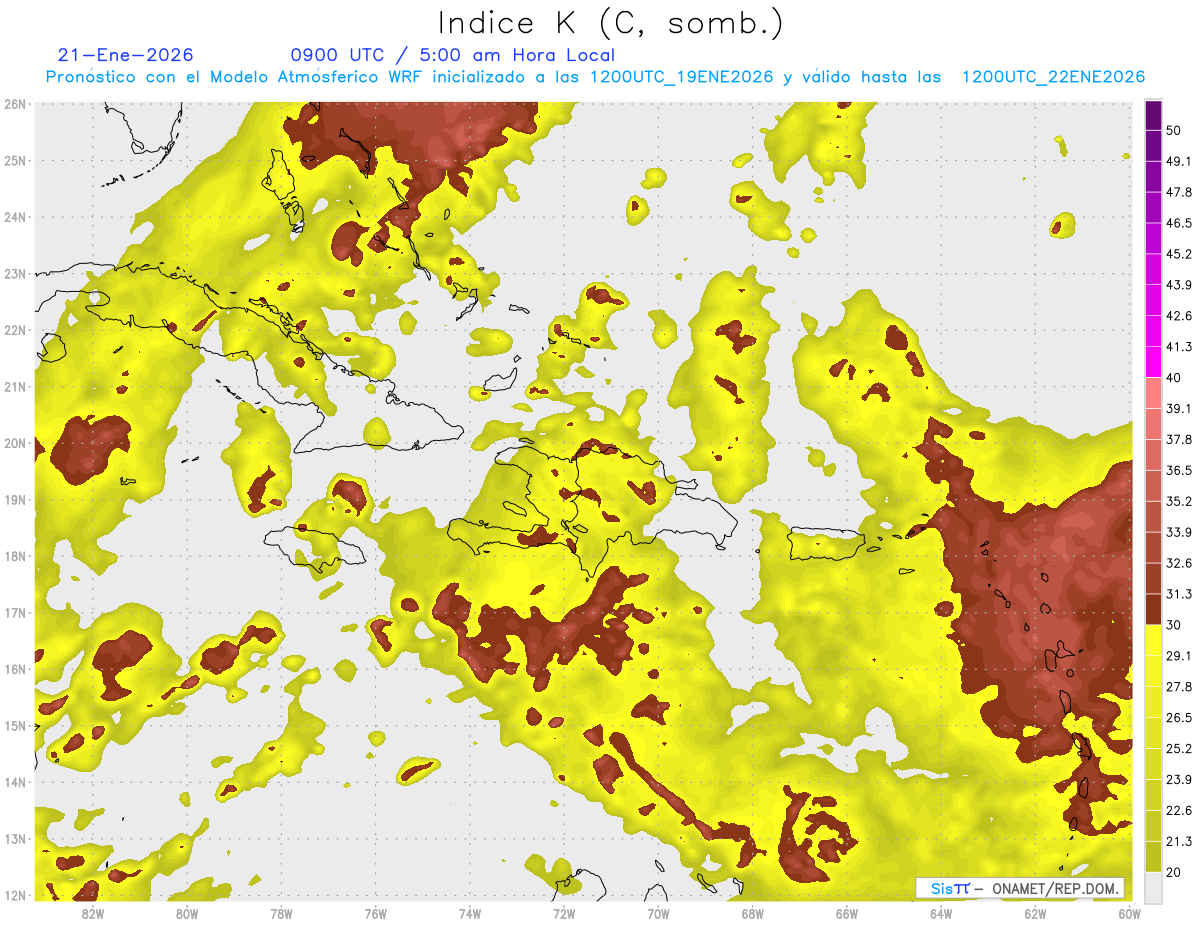
Task: Click the colorbar label "33.9"
Action: pos(1178,532)
